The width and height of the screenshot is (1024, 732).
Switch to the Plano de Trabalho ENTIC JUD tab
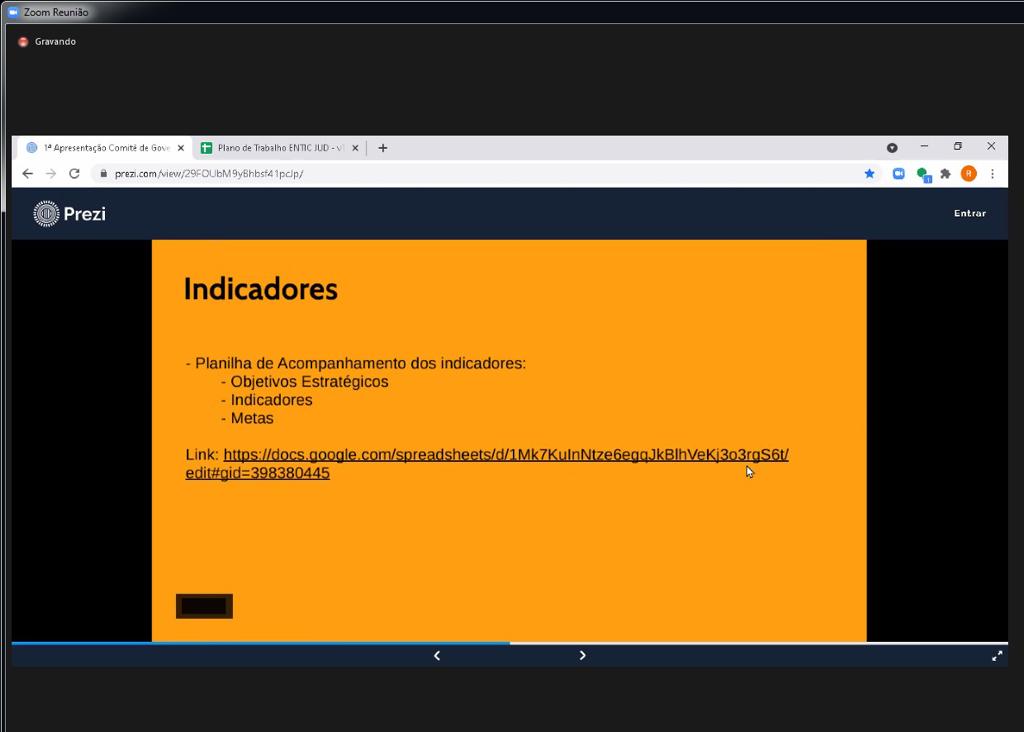275,148
